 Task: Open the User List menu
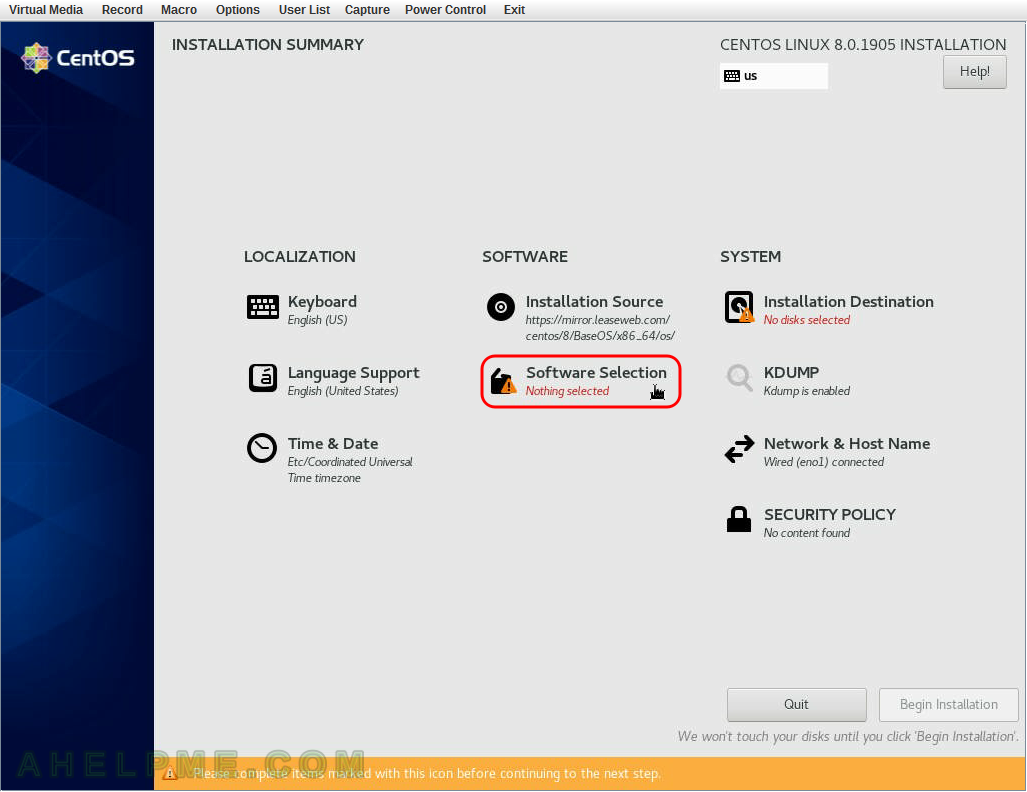[x=304, y=10]
